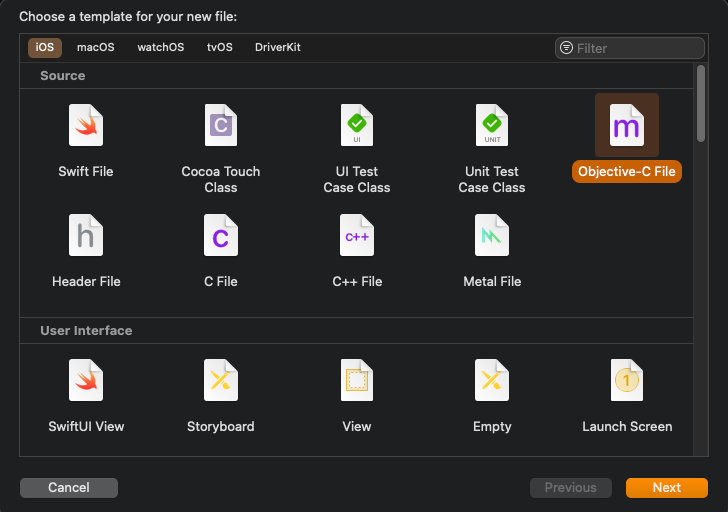
Task: Click the filter icon in search field
Action: tap(566, 48)
